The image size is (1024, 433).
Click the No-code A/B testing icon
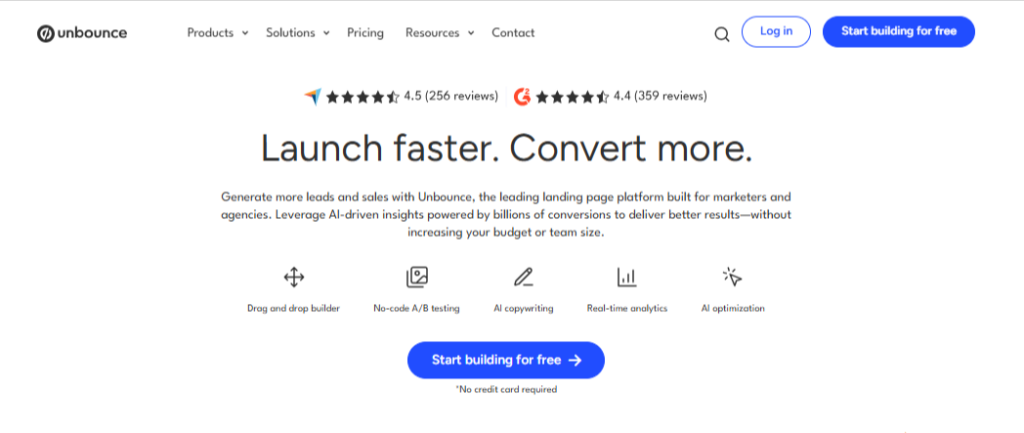[417, 278]
